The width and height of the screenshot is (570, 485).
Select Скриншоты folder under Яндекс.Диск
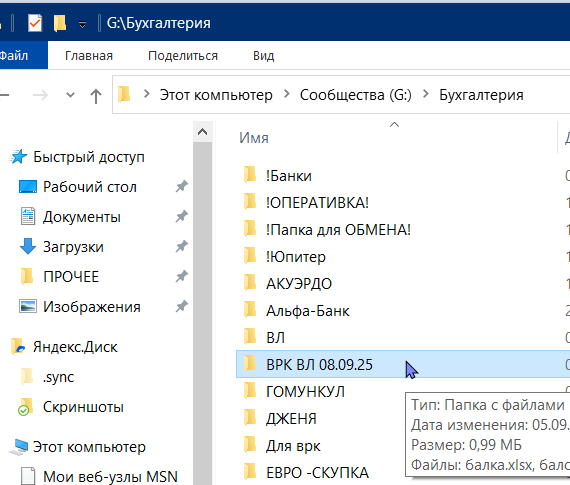click(x=83, y=407)
